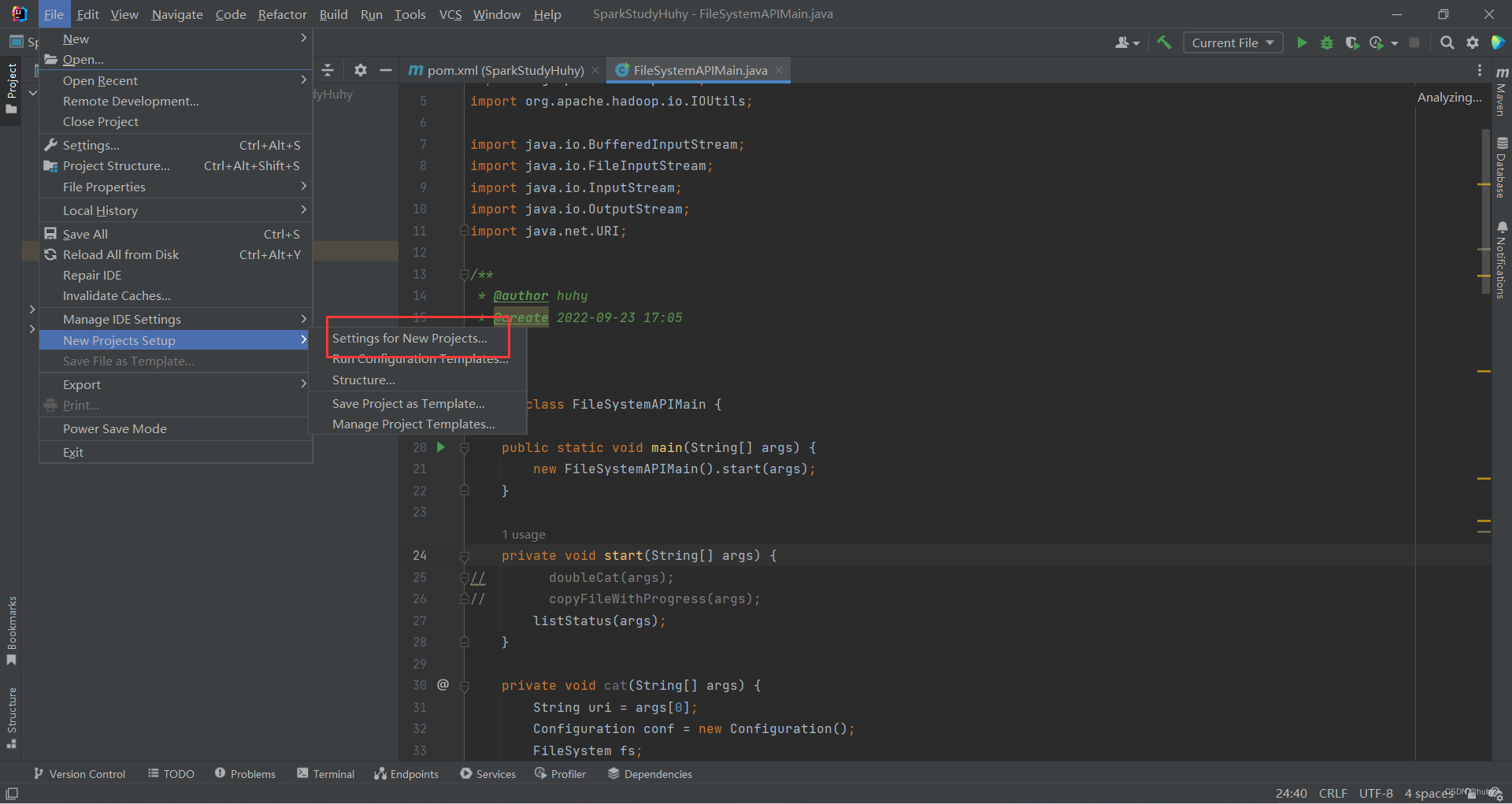Viewport: 1512px width, 804px height.
Task: Start debugging with the bug icon
Action: tap(1327, 43)
